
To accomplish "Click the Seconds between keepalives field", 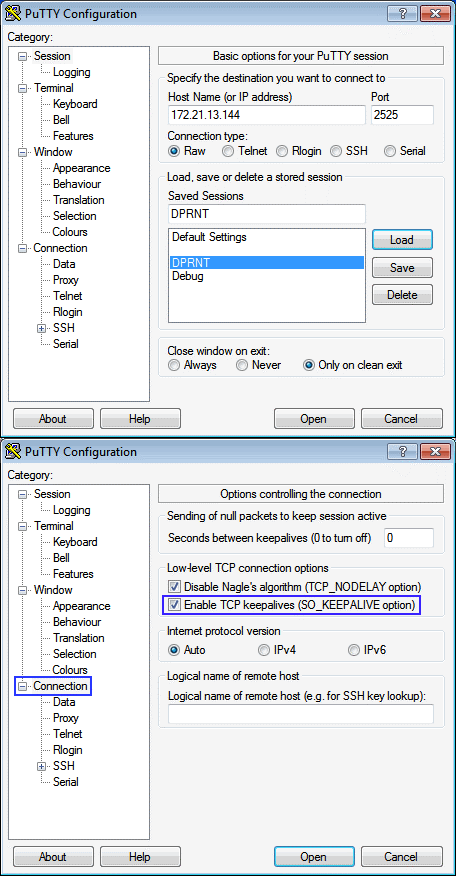I will point(409,538).
